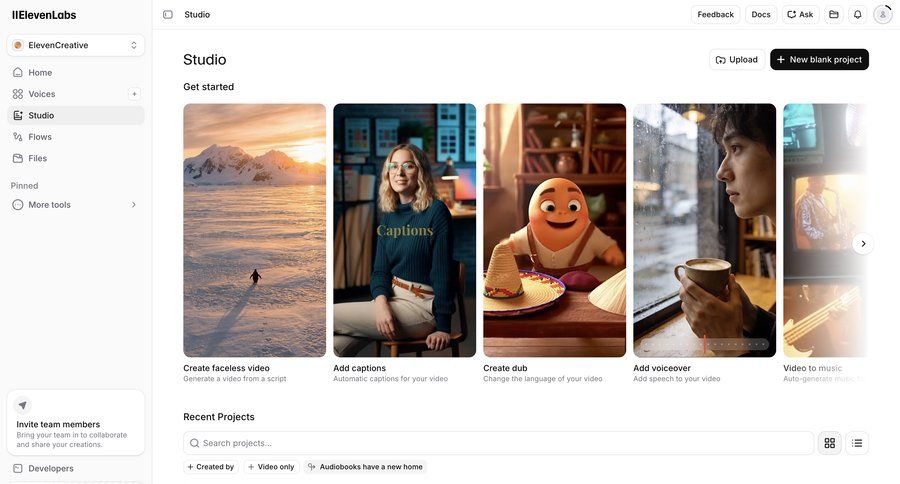Click the Recent Projects heading
The width and height of the screenshot is (900, 484).
coord(219,417)
